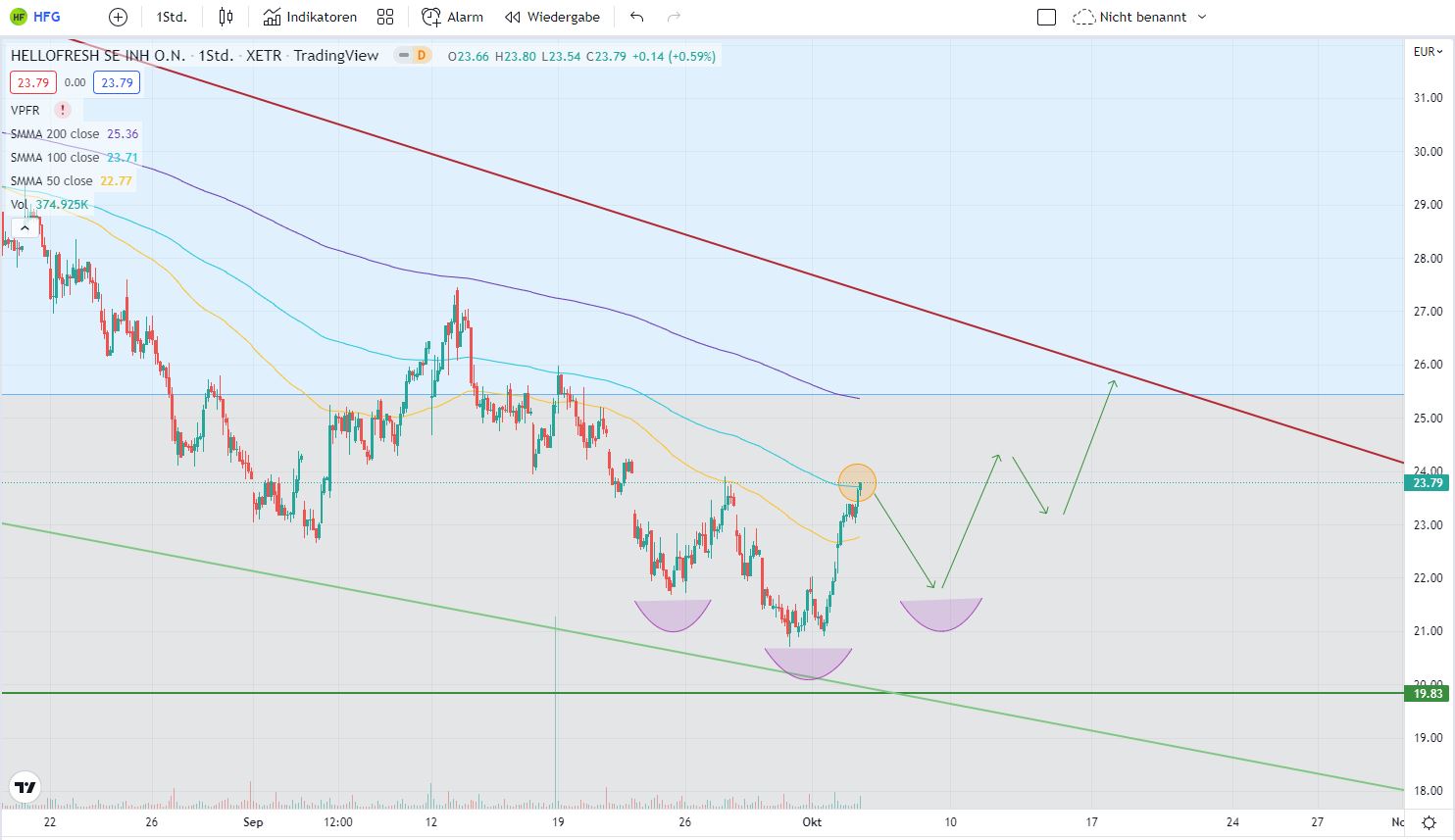
Task: Click the 19.83 horizontal line price label
Action: pos(1429,693)
